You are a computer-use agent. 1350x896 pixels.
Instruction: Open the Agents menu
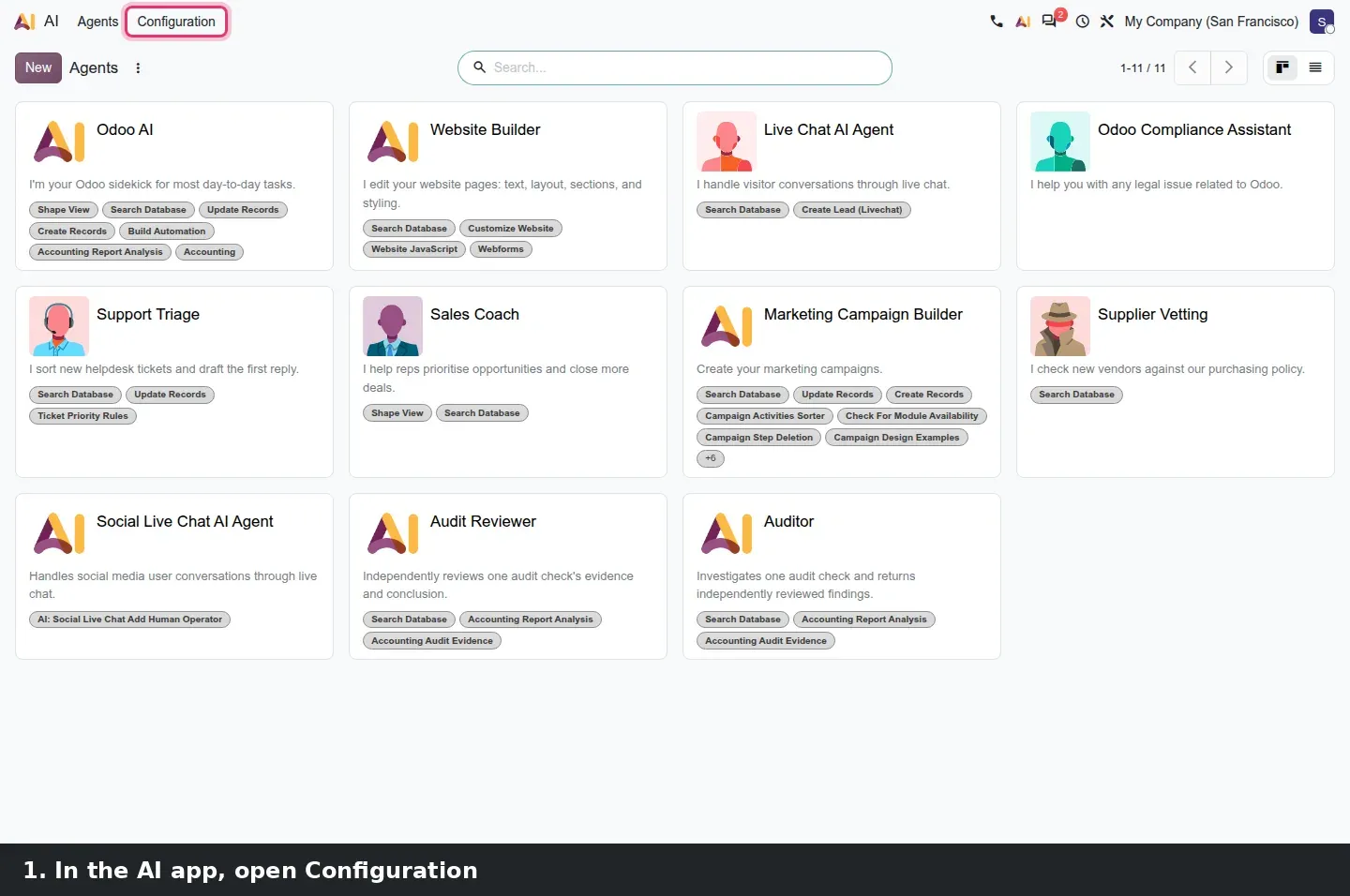point(97,21)
